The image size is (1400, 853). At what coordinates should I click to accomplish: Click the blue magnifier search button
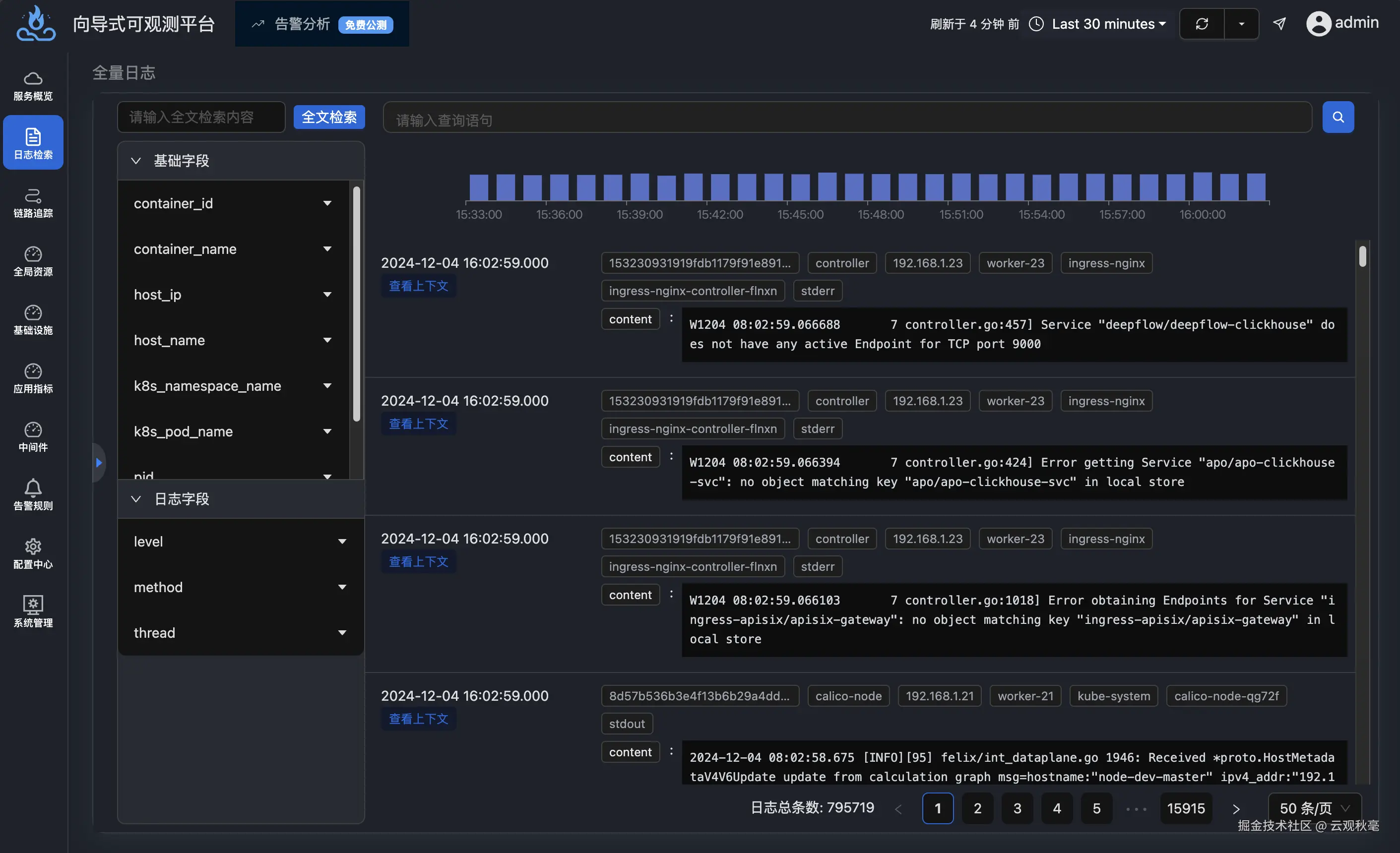(x=1337, y=118)
